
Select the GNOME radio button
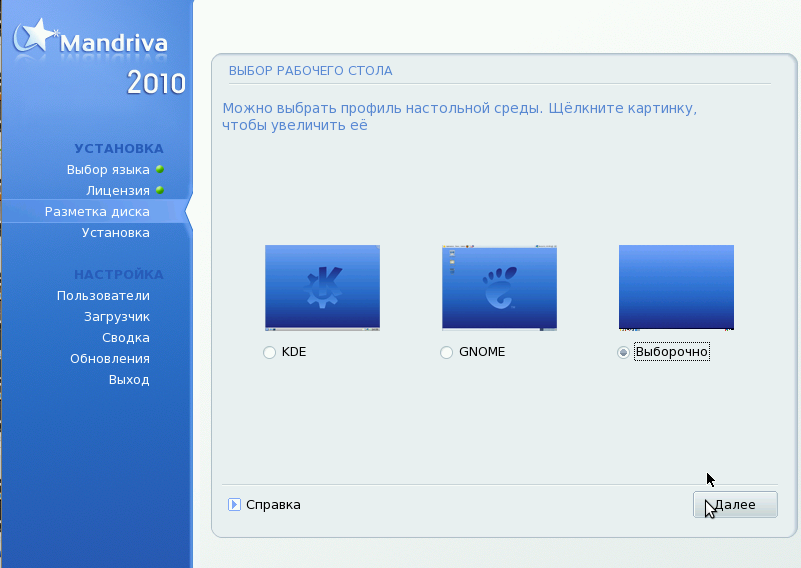(446, 352)
